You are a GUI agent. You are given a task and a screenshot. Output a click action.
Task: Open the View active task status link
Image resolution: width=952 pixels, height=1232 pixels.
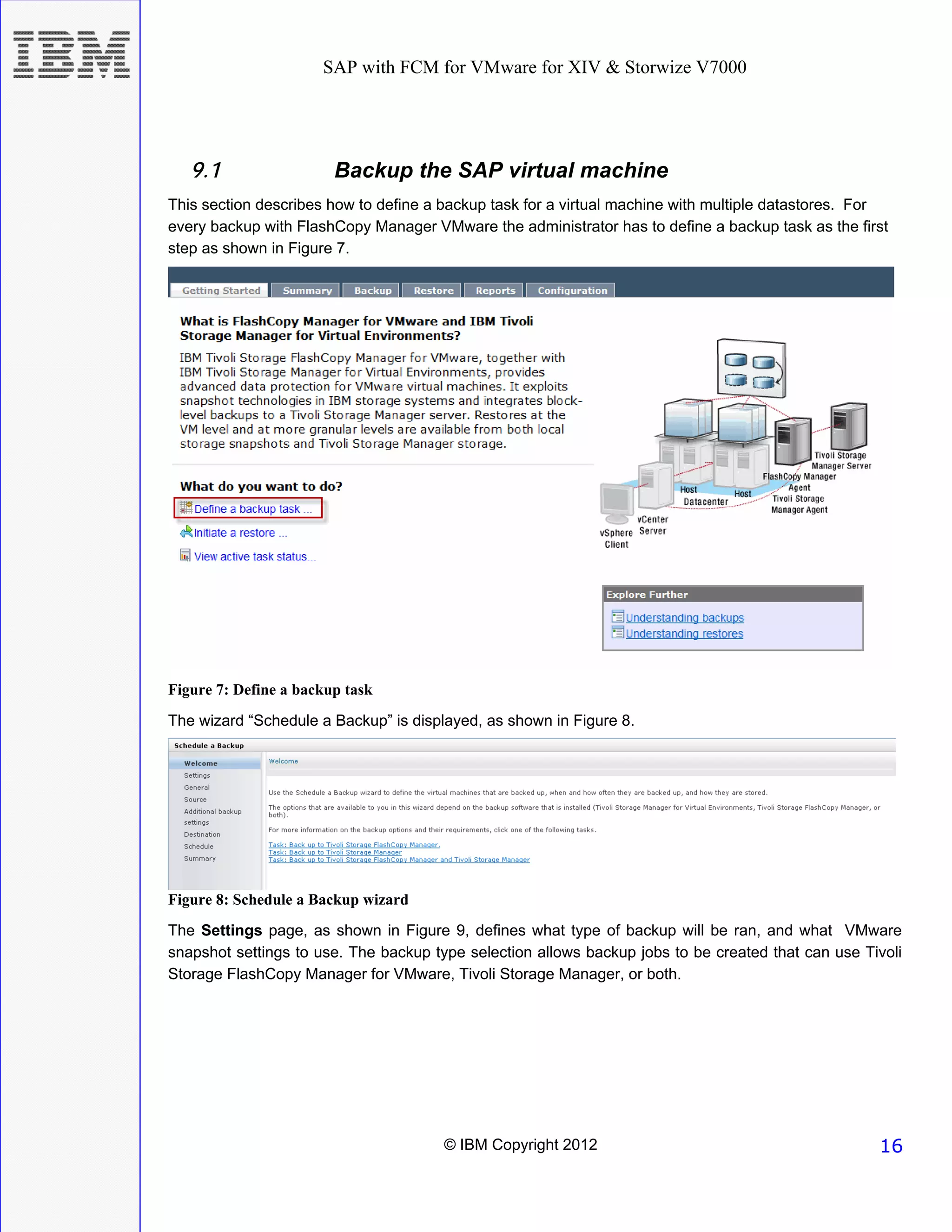click(255, 557)
